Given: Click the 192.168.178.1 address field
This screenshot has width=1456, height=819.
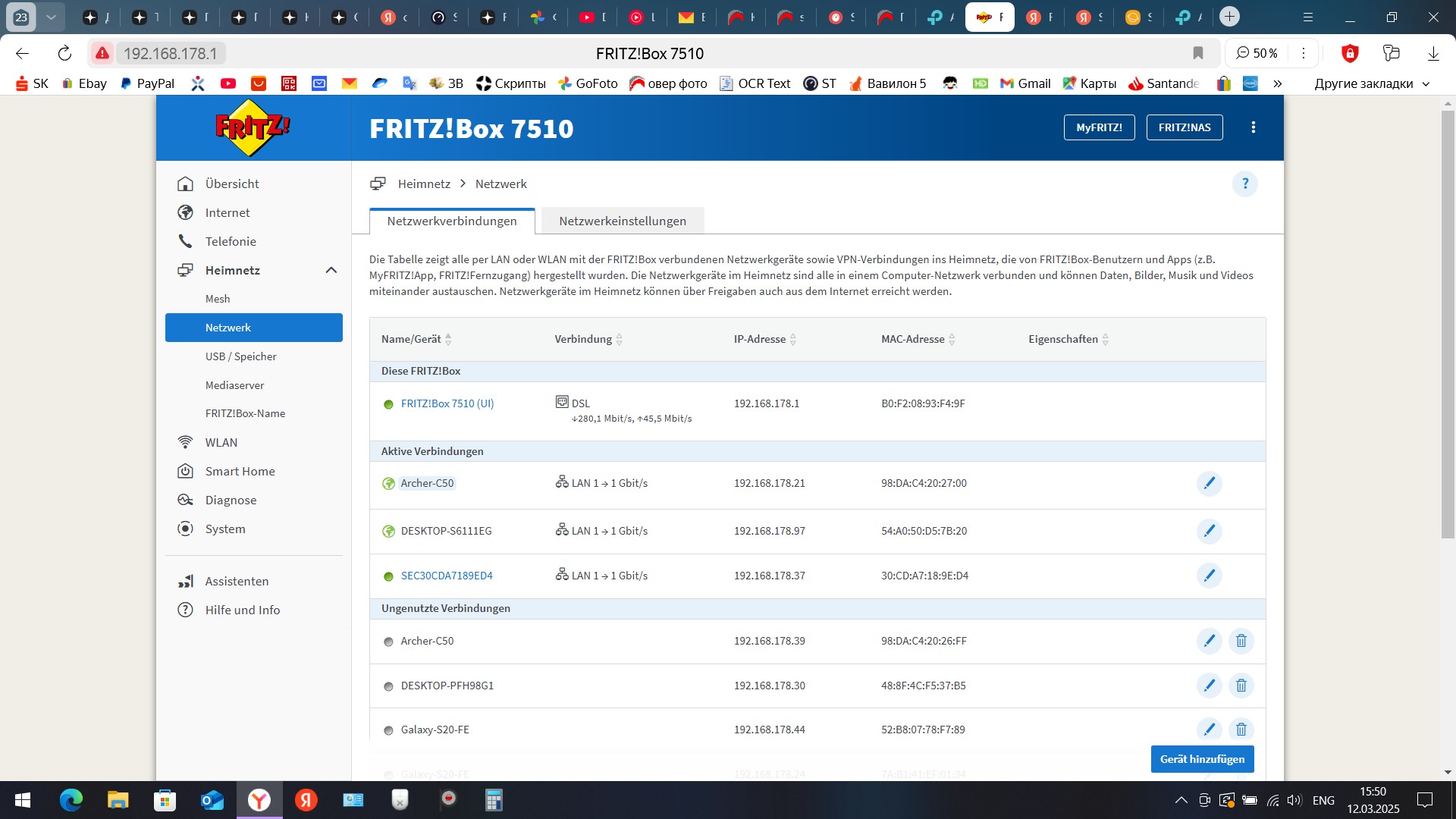Looking at the screenshot, I should (x=171, y=53).
